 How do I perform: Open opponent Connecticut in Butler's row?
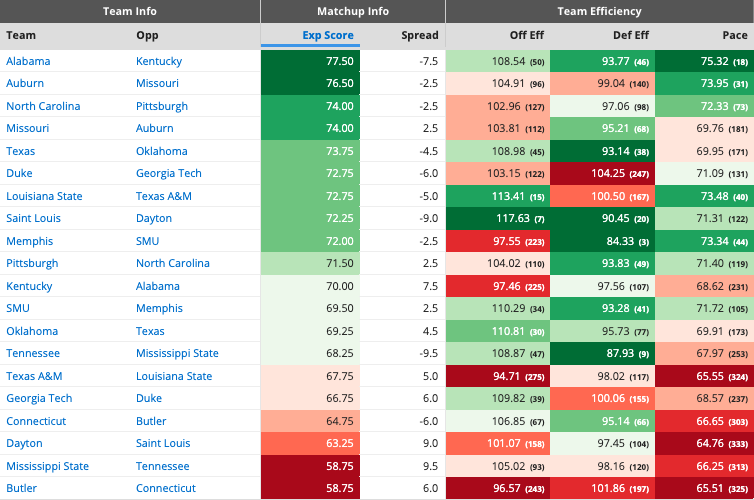166,488
